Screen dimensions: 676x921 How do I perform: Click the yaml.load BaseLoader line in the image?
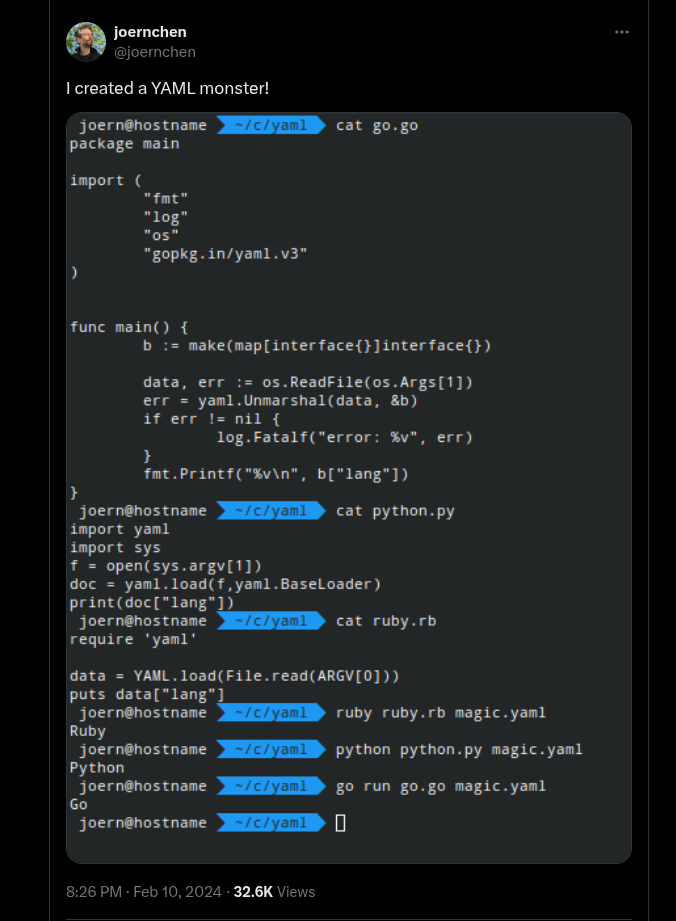click(x=225, y=584)
